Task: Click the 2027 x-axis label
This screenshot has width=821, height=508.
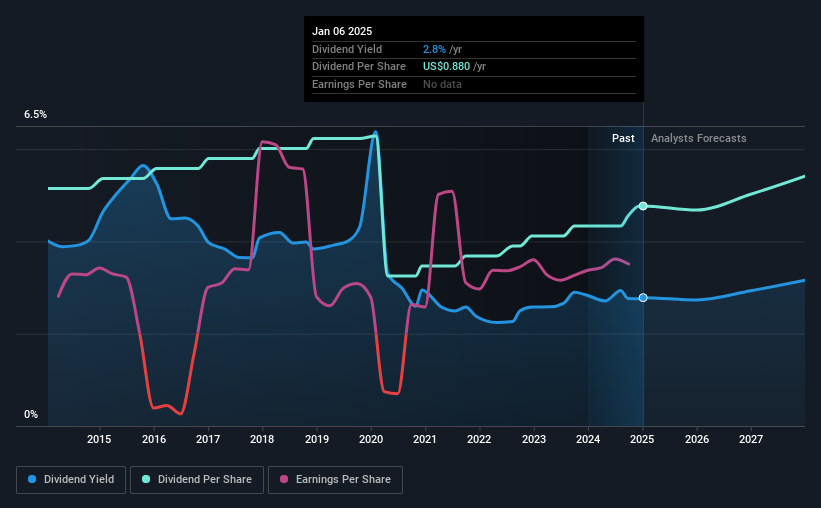Action: click(x=751, y=439)
